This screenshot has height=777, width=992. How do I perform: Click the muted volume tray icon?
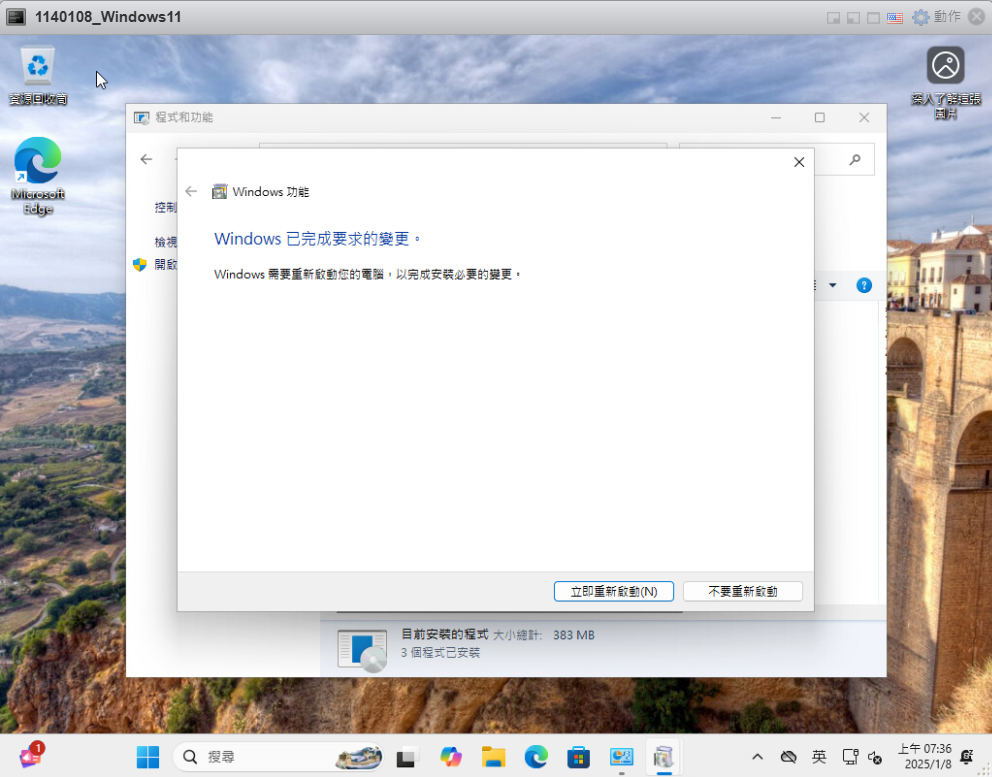click(875, 757)
